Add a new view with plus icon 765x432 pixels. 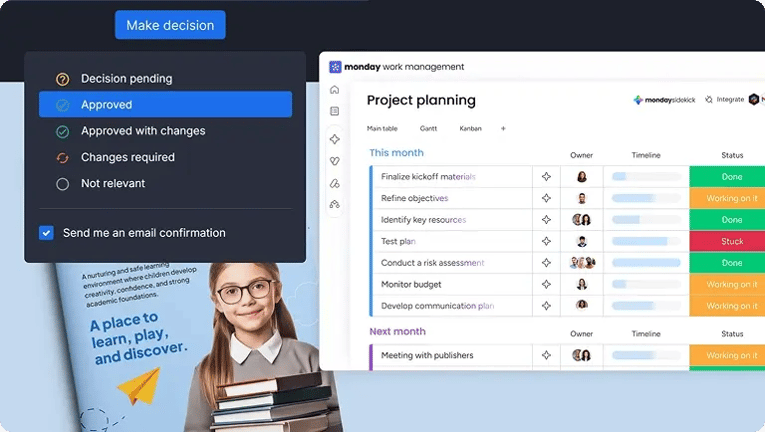pos(503,128)
